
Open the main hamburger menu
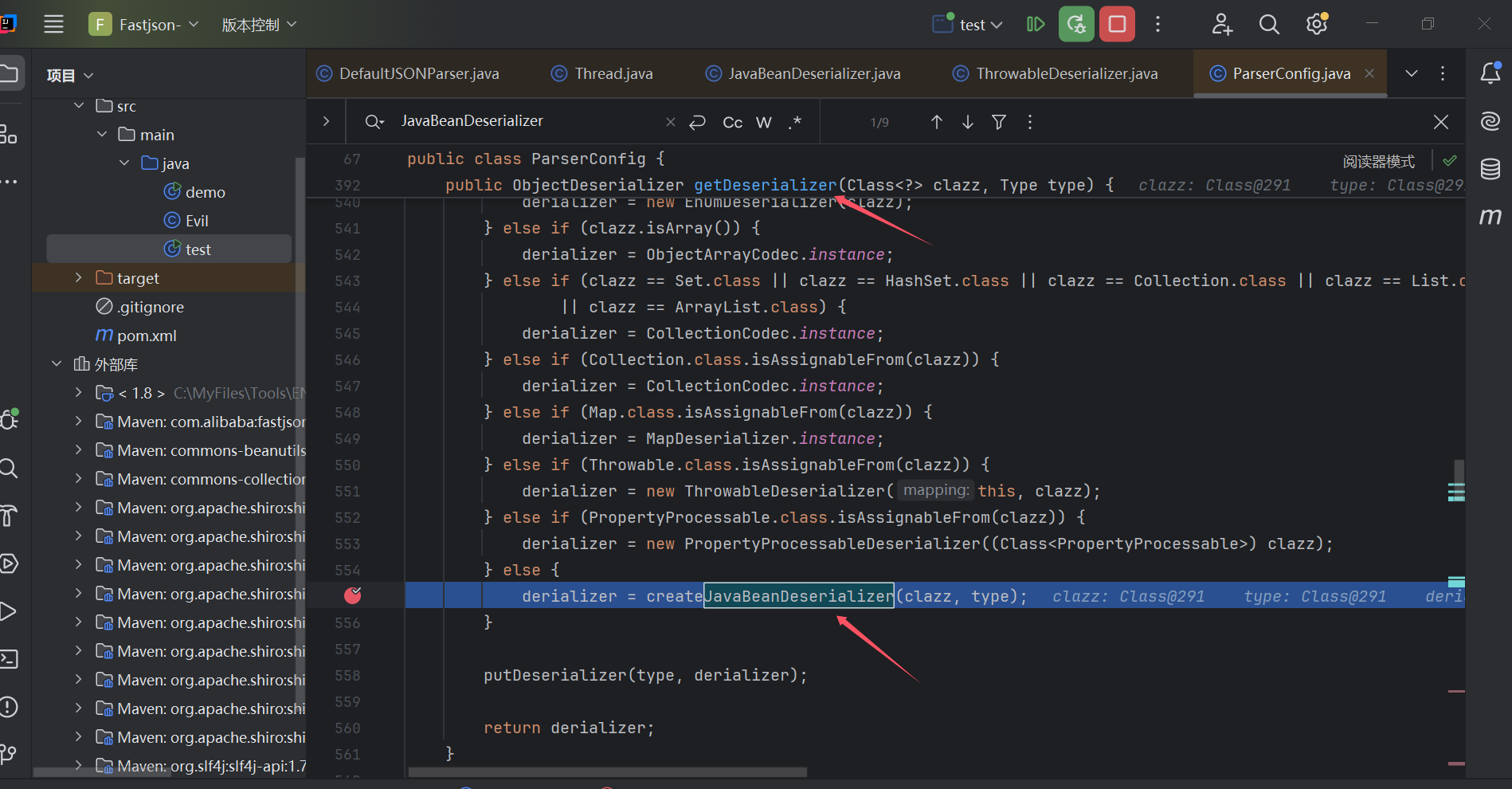coord(53,25)
